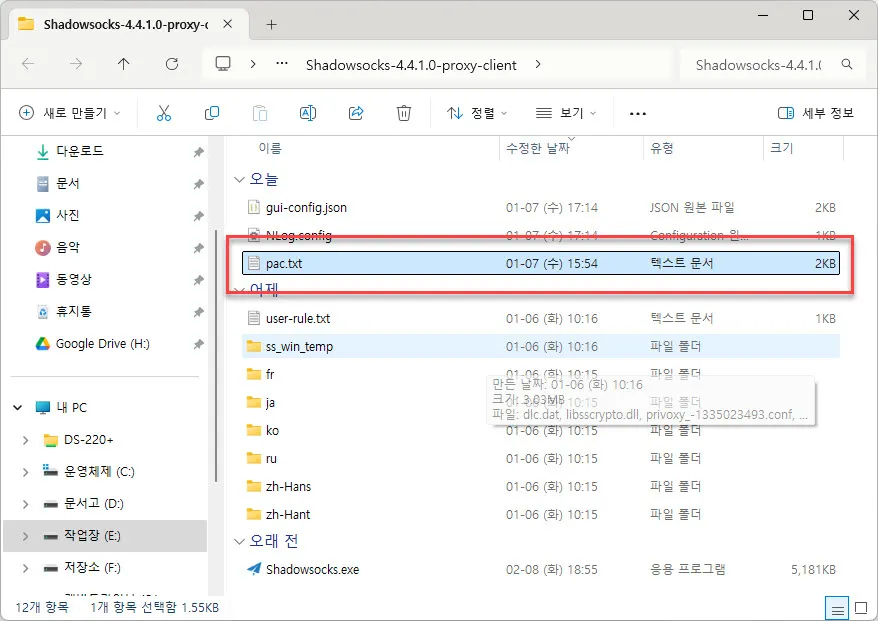Open the 보기 view dropdown
The width and height of the screenshot is (878, 621).
coord(566,113)
